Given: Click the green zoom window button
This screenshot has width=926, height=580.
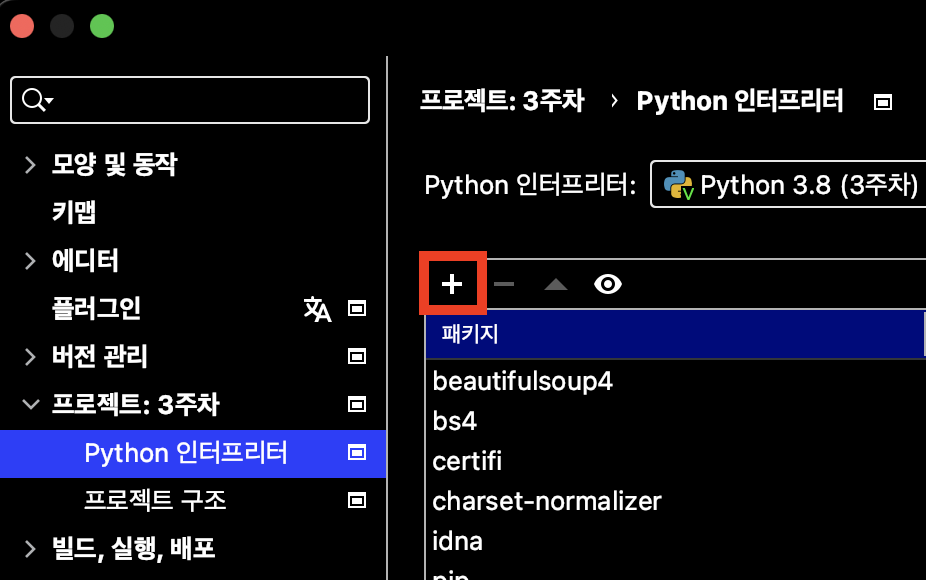Looking at the screenshot, I should click(x=102, y=26).
